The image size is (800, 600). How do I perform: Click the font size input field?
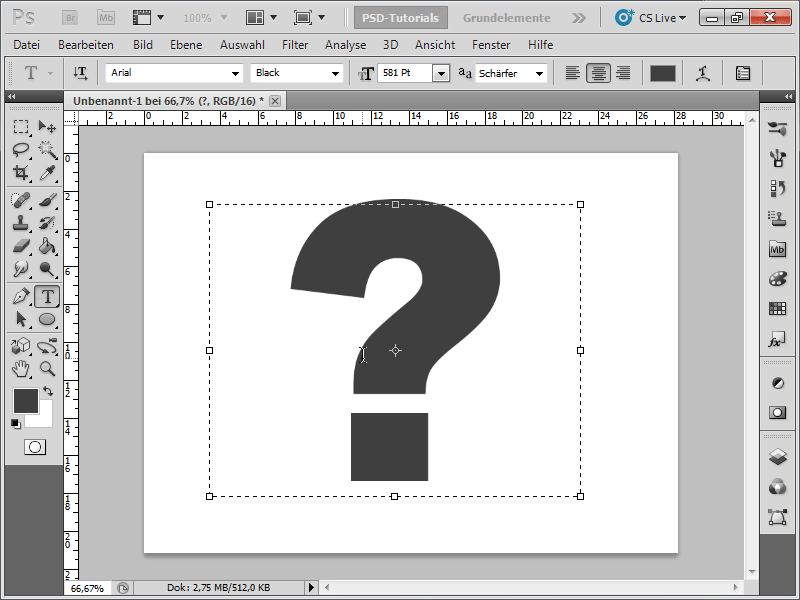(x=406, y=73)
